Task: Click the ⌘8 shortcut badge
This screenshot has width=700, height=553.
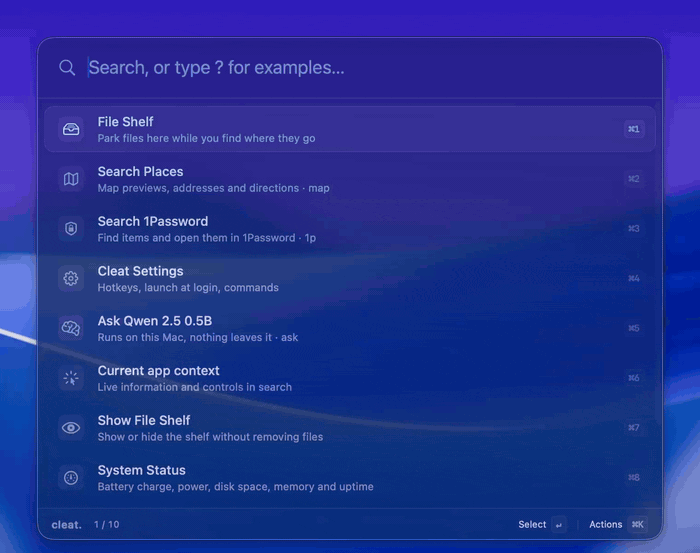Action: pyautogui.click(x=634, y=478)
